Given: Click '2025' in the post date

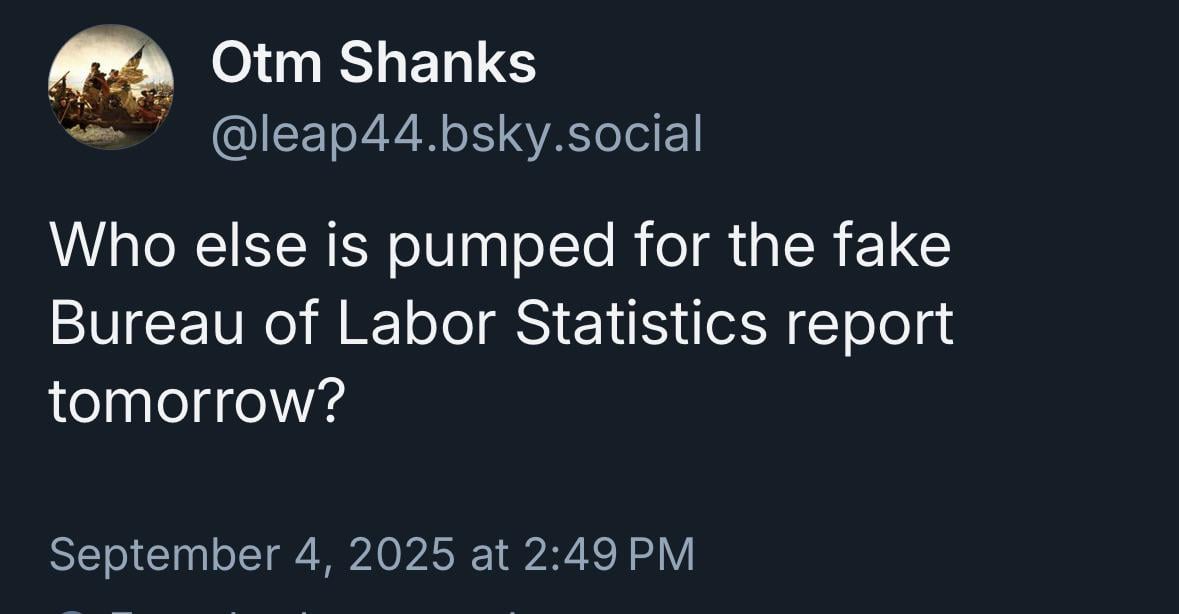Looking at the screenshot, I should (x=401, y=554).
